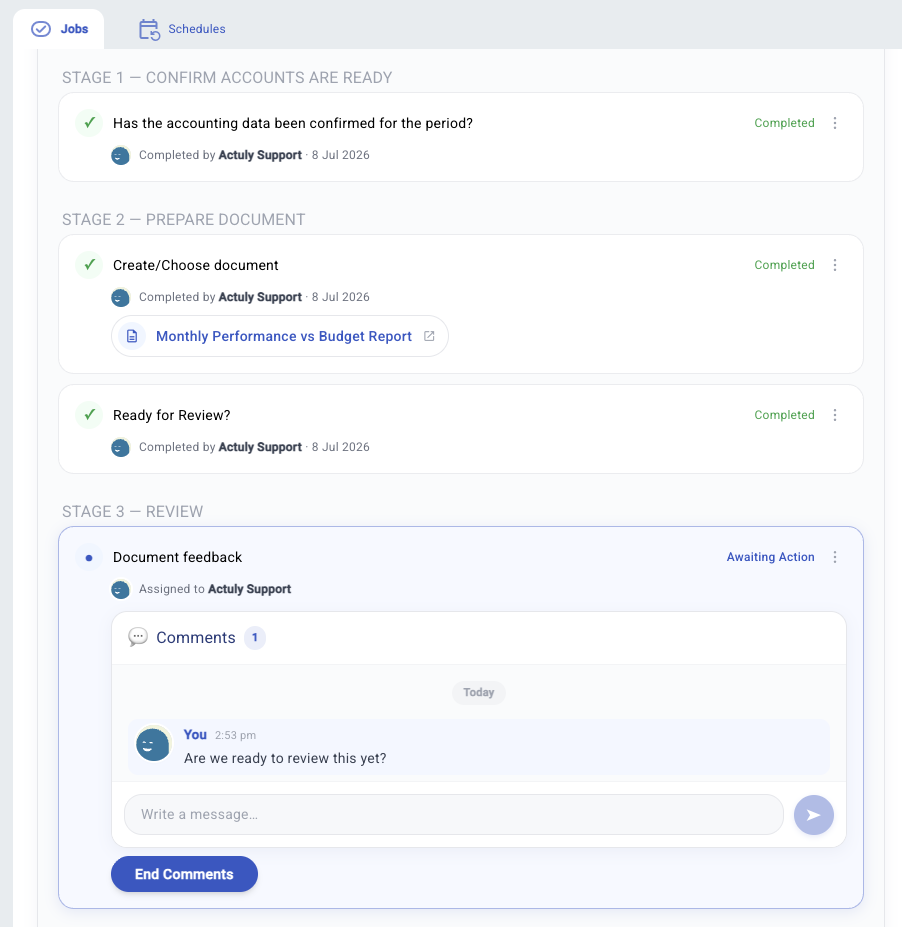
Task: Click the Comments speech bubble icon
Action: click(x=138, y=637)
